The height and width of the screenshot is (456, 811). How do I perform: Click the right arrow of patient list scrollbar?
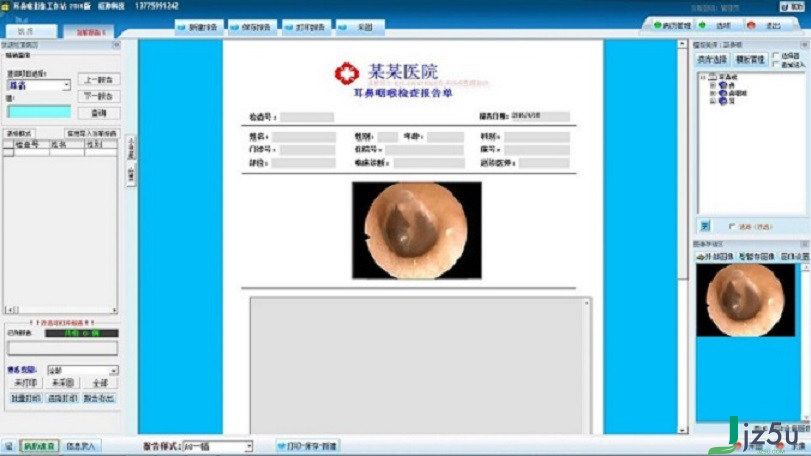pos(114,310)
